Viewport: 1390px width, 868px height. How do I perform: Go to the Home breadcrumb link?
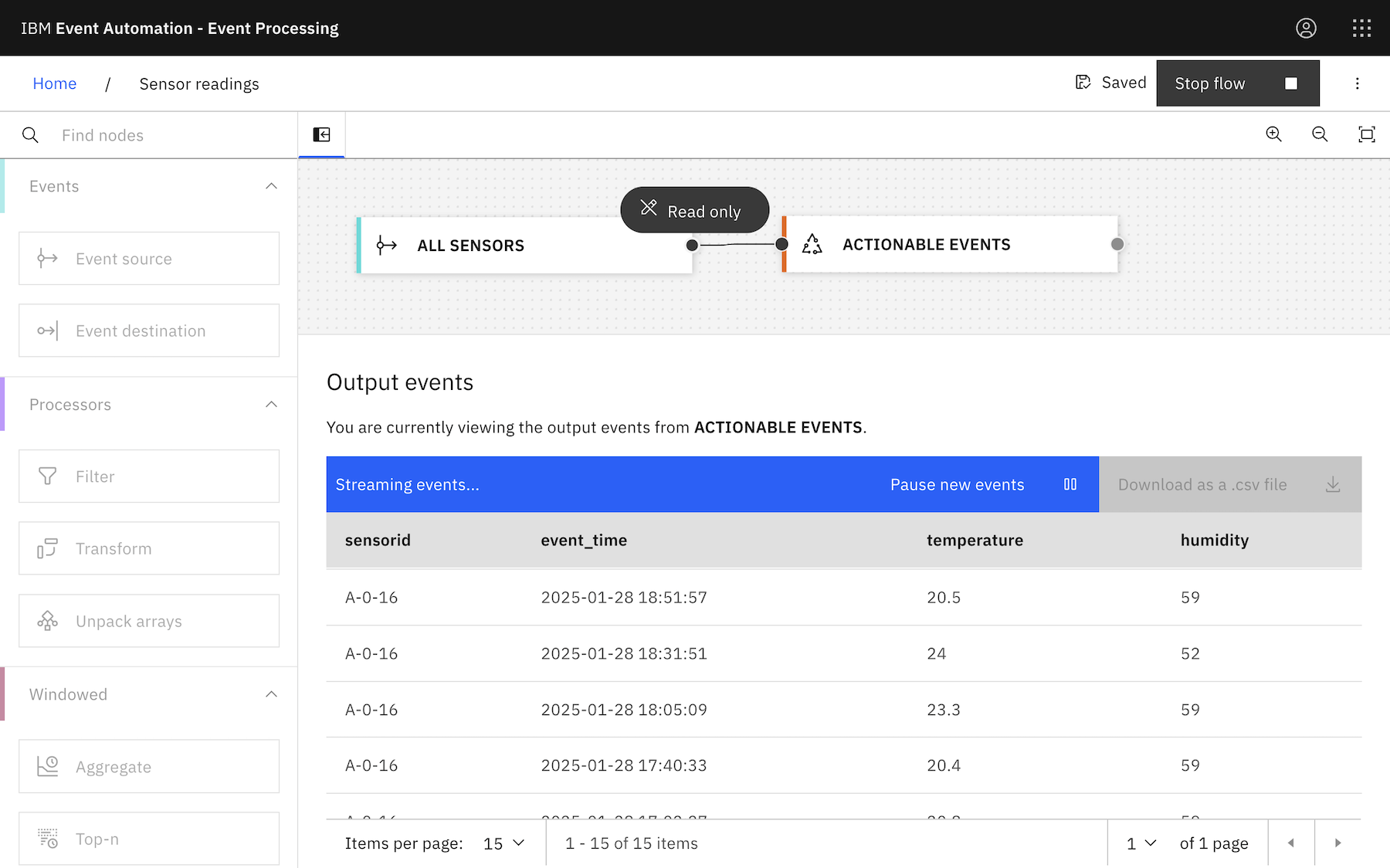[x=54, y=83]
